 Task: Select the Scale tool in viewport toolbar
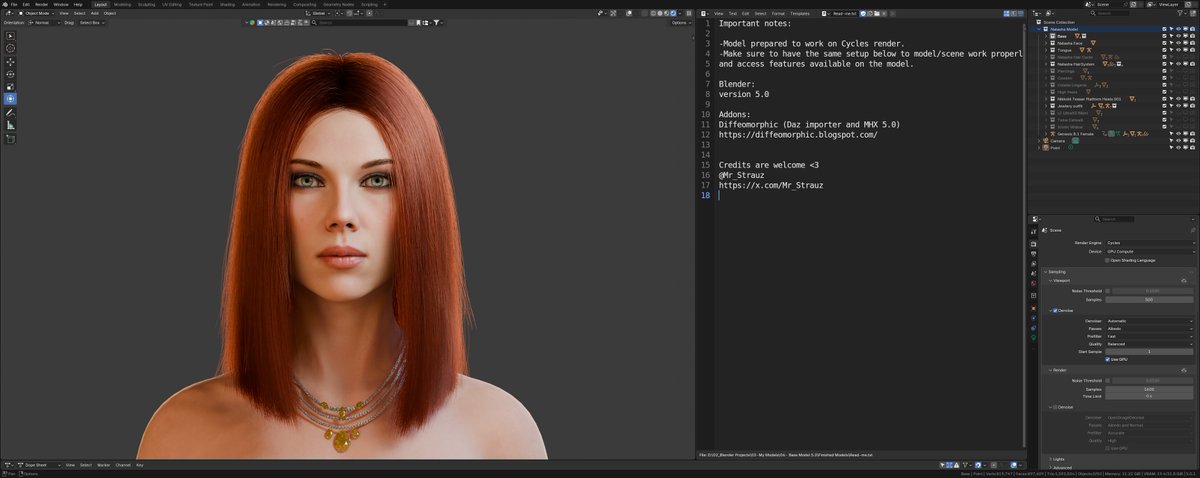[x=10, y=86]
